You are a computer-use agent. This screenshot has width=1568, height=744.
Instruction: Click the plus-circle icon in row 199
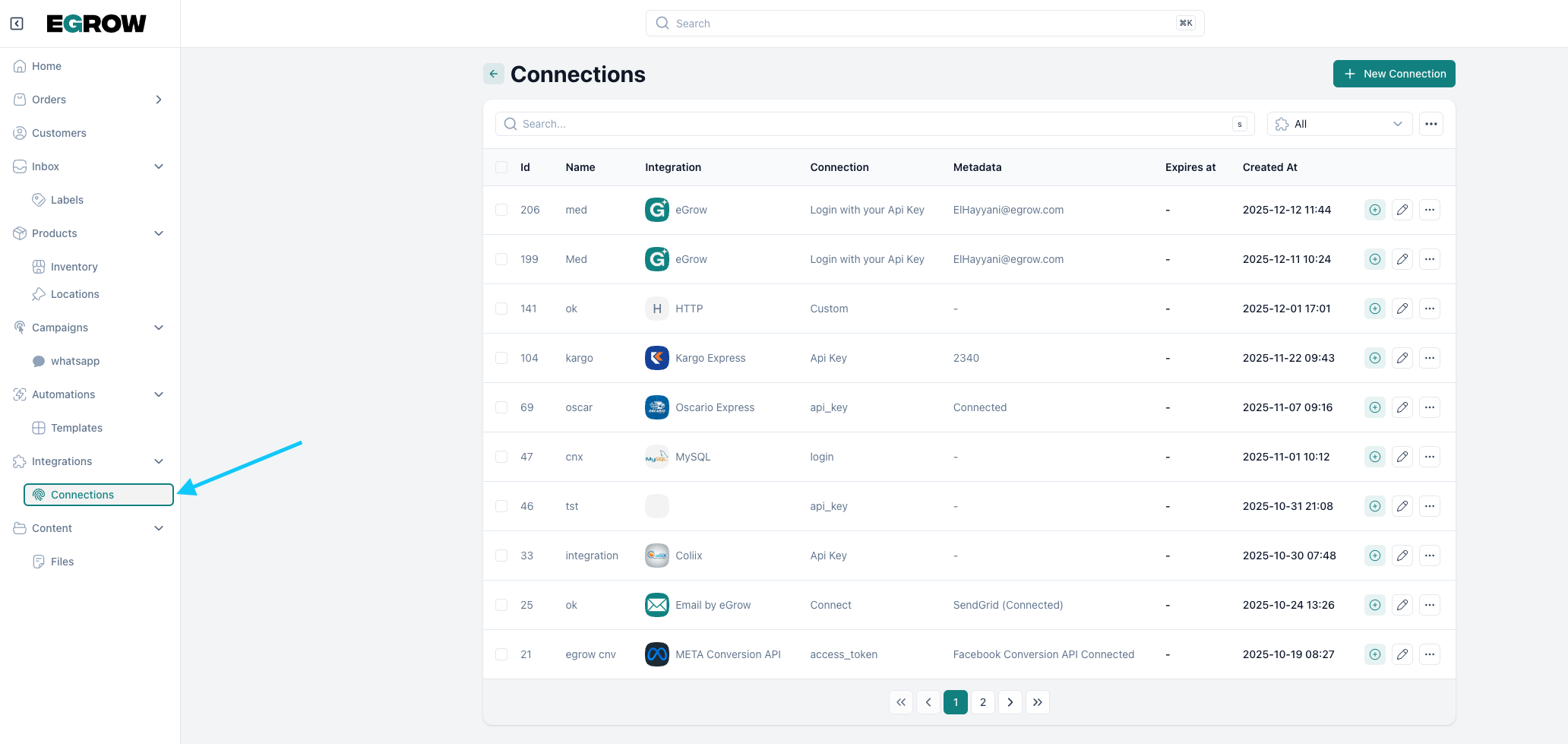tap(1375, 259)
